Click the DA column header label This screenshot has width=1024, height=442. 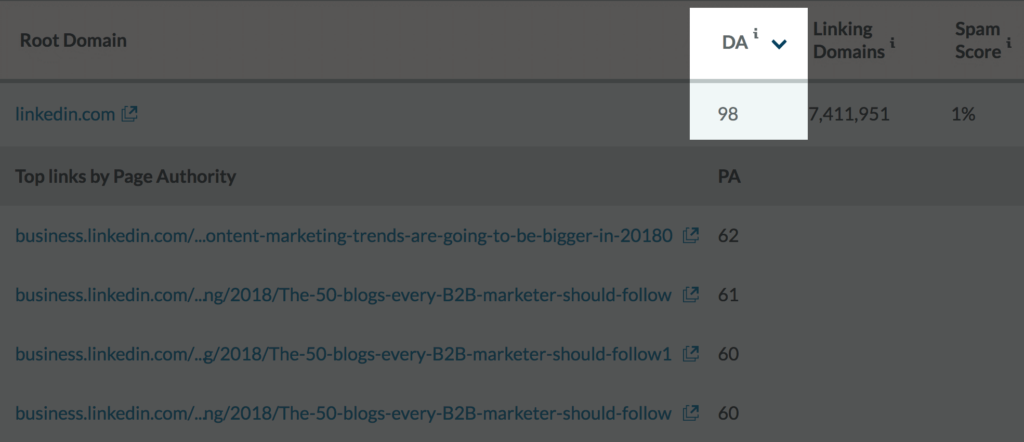(734, 42)
